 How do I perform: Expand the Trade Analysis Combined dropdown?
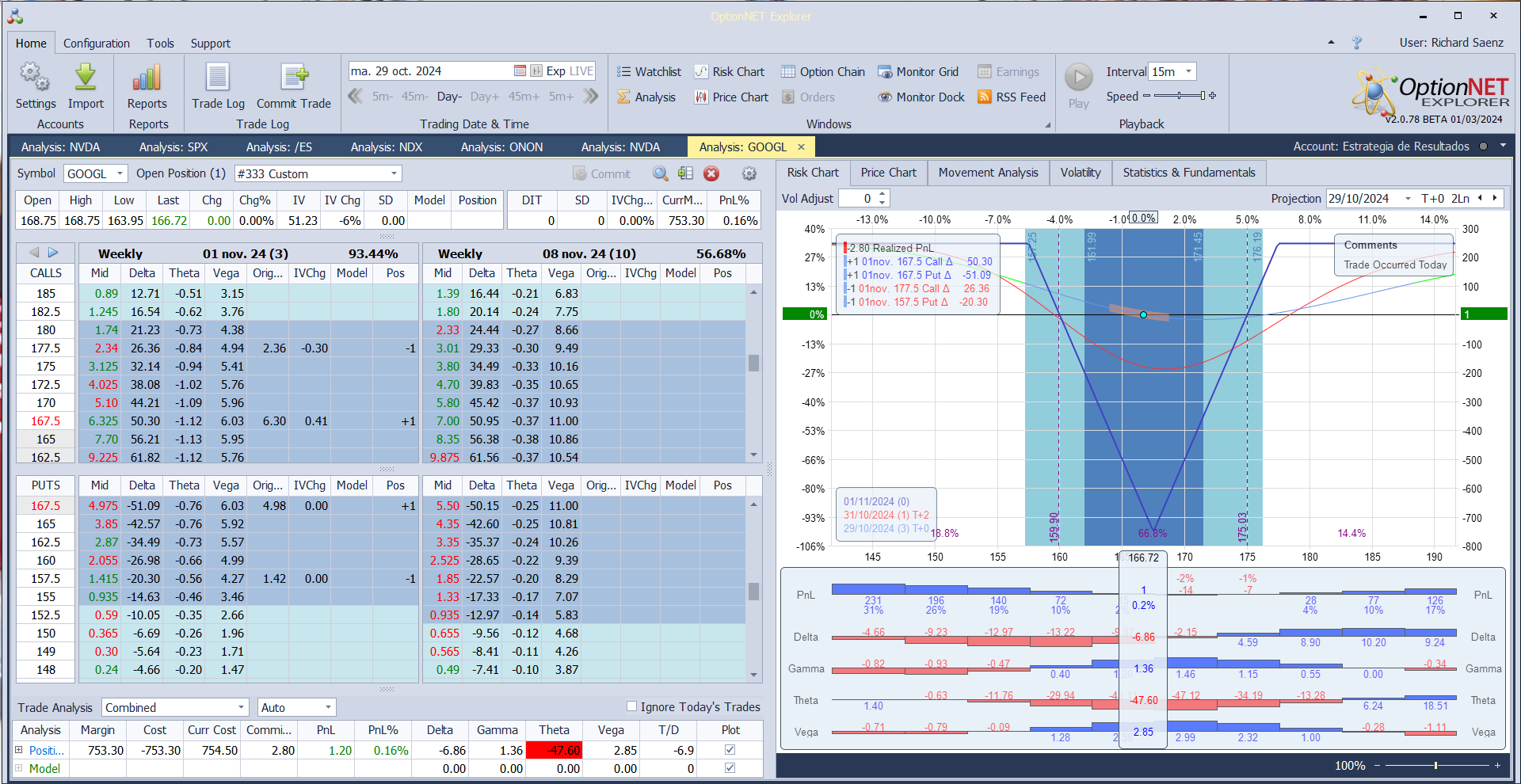(241, 707)
